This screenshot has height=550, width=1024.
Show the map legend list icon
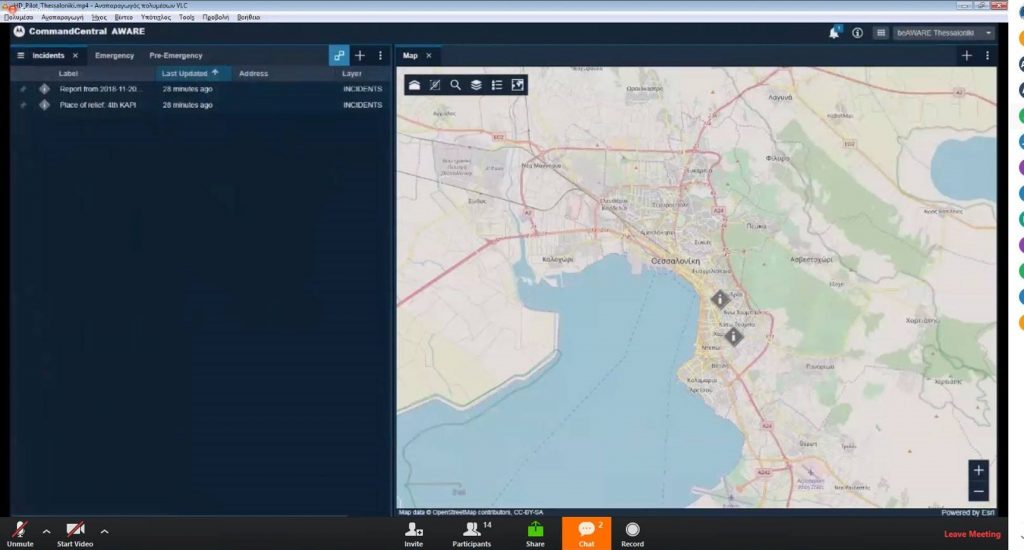[x=497, y=85]
